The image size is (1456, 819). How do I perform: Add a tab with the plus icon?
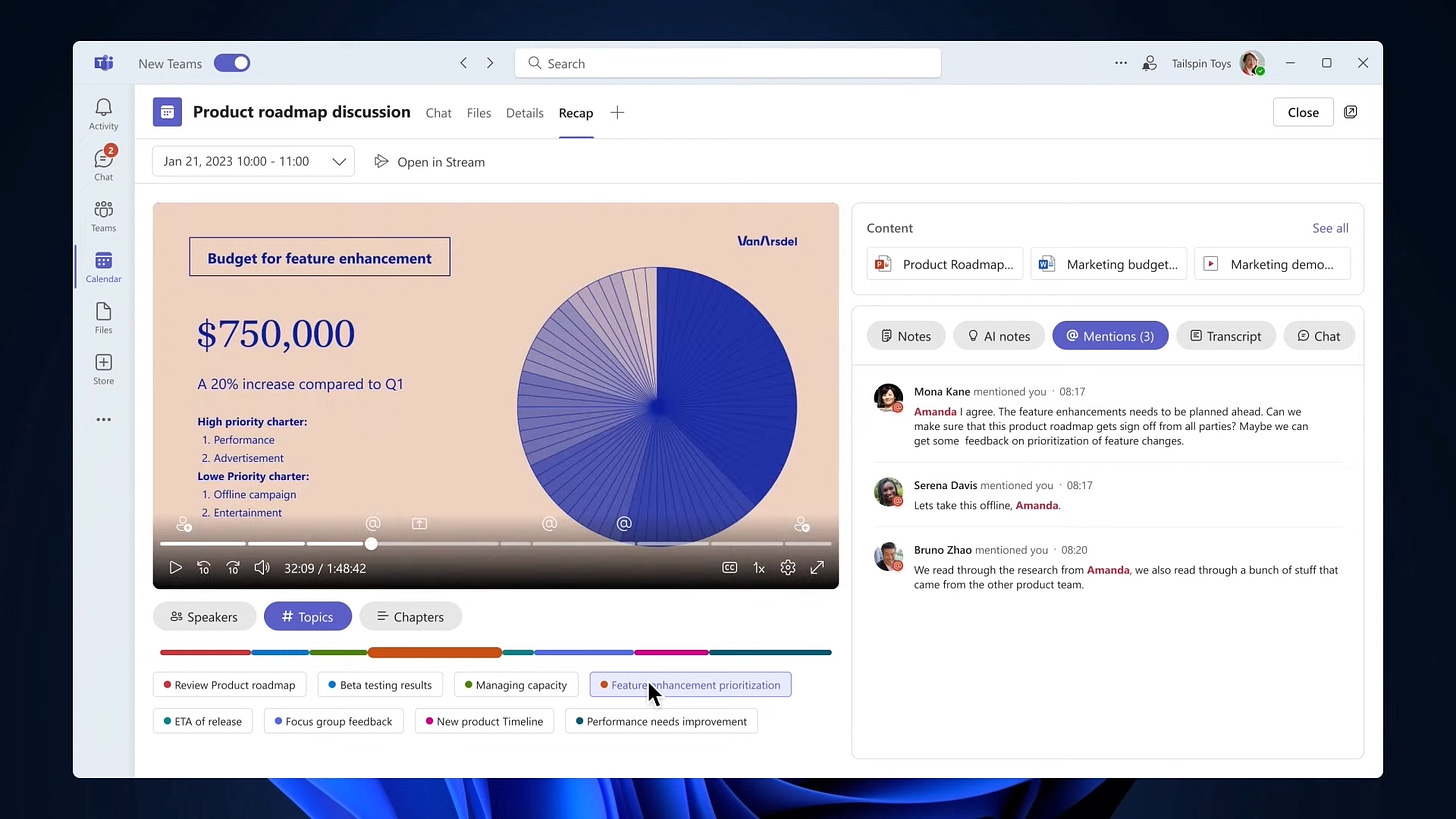pos(617,113)
